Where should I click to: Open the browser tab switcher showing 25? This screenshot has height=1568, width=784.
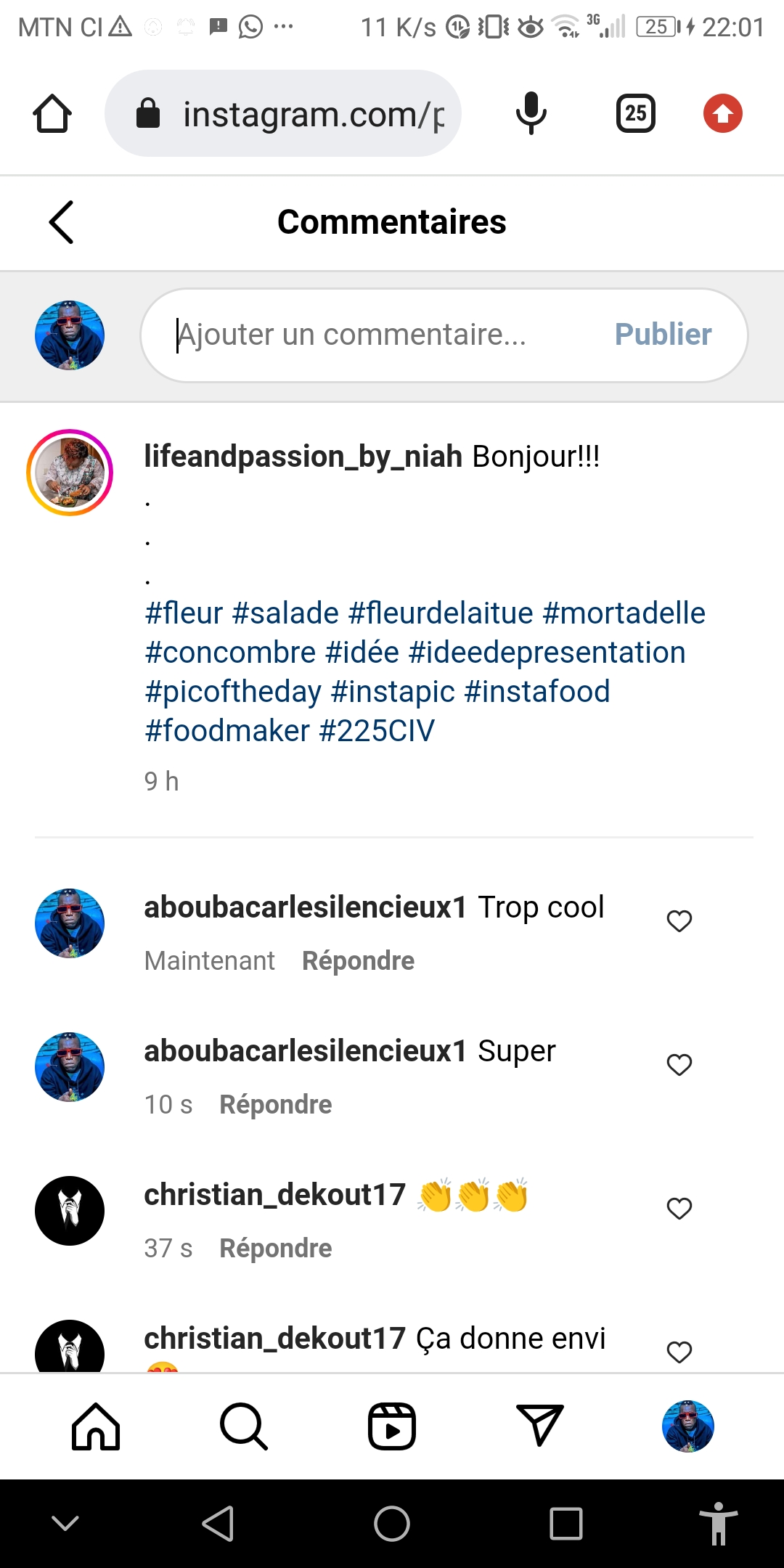click(x=636, y=114)
